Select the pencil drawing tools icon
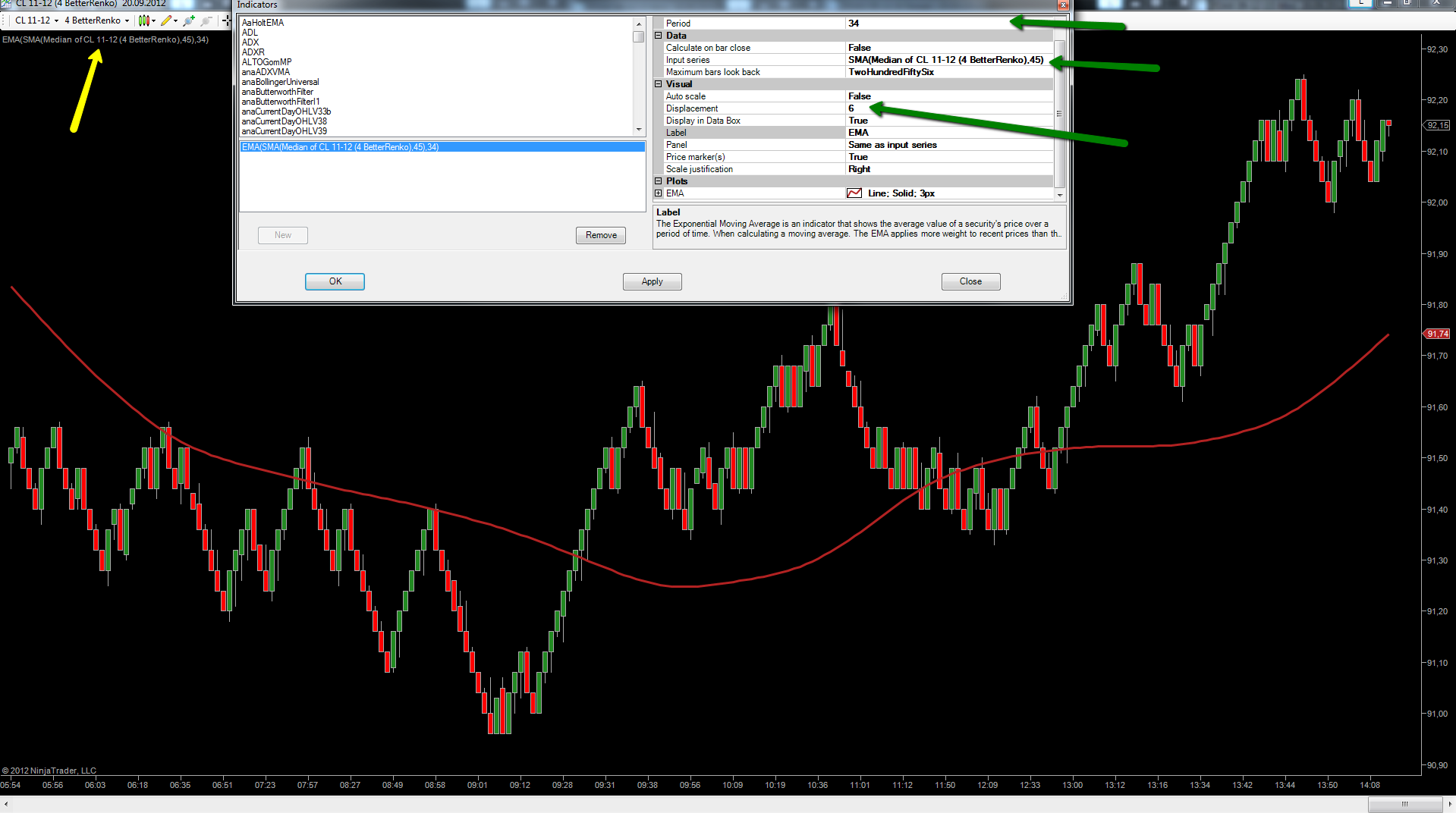 coord(165,20)
